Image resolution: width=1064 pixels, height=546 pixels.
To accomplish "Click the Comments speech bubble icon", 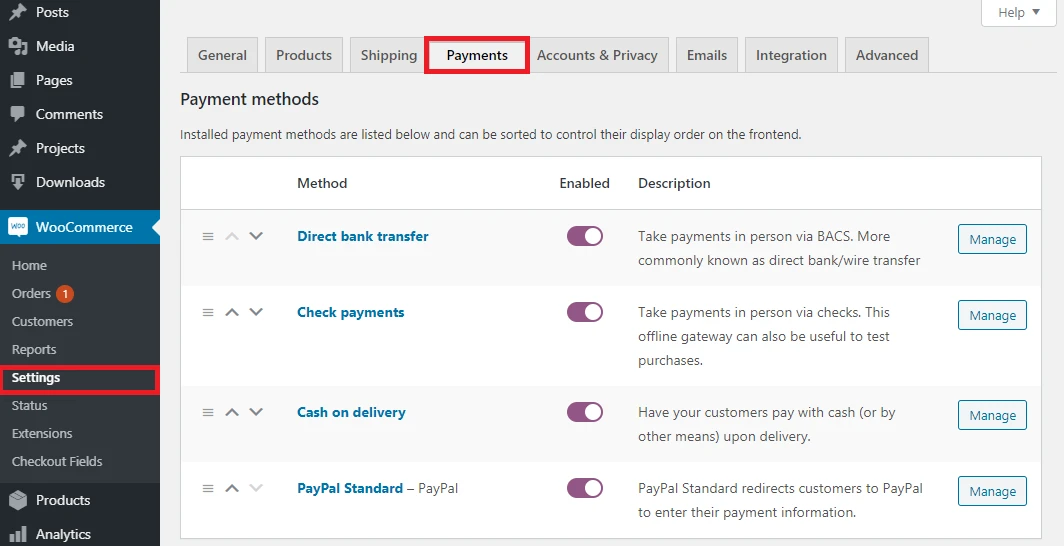I will [17, 114].
